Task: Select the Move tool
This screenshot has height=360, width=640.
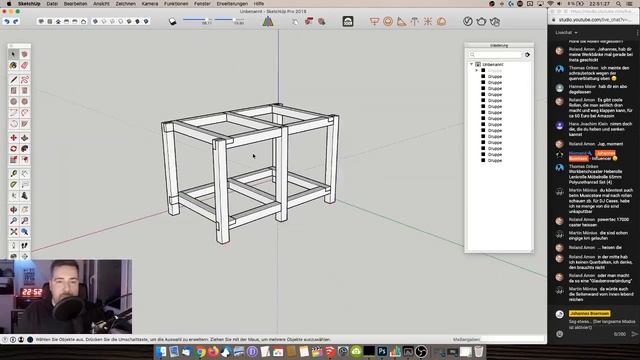Action: (13, 138)
